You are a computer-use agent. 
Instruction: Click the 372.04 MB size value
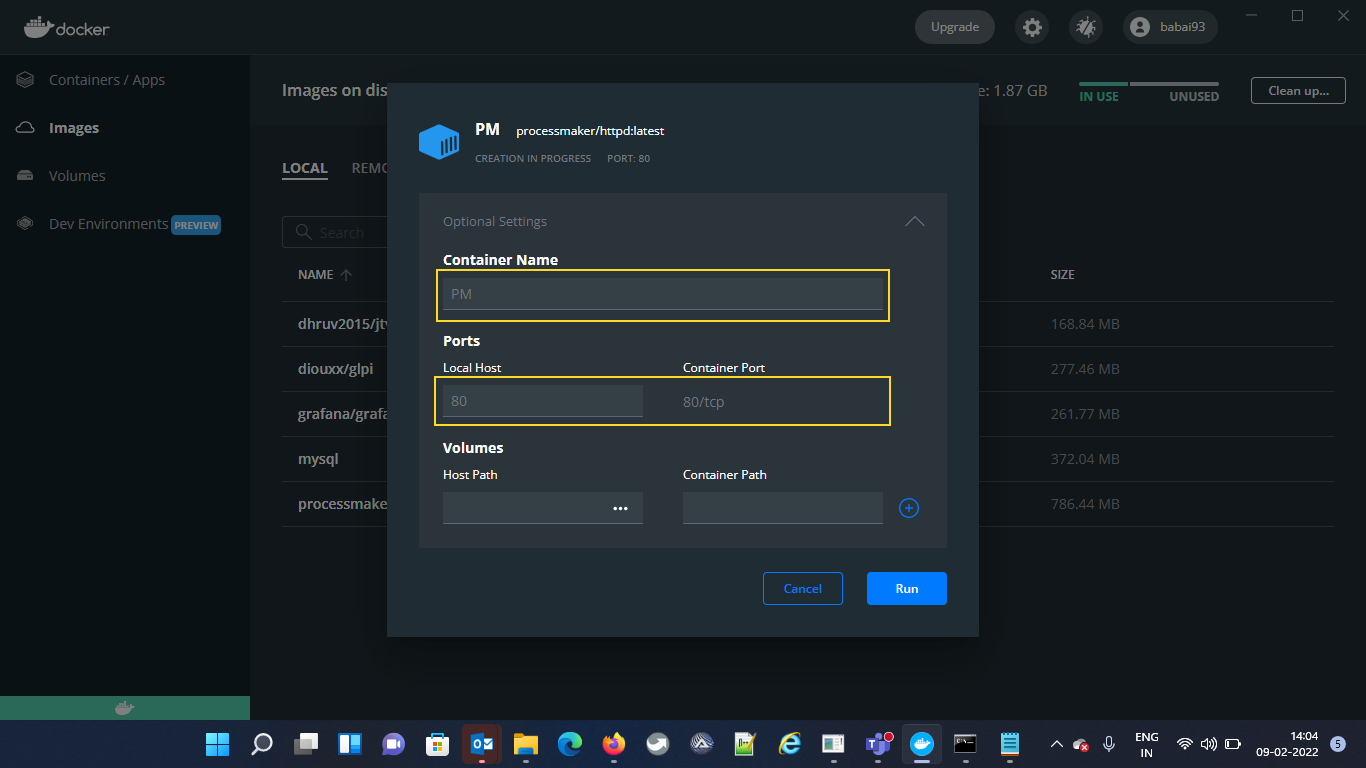coord(1085,459)
